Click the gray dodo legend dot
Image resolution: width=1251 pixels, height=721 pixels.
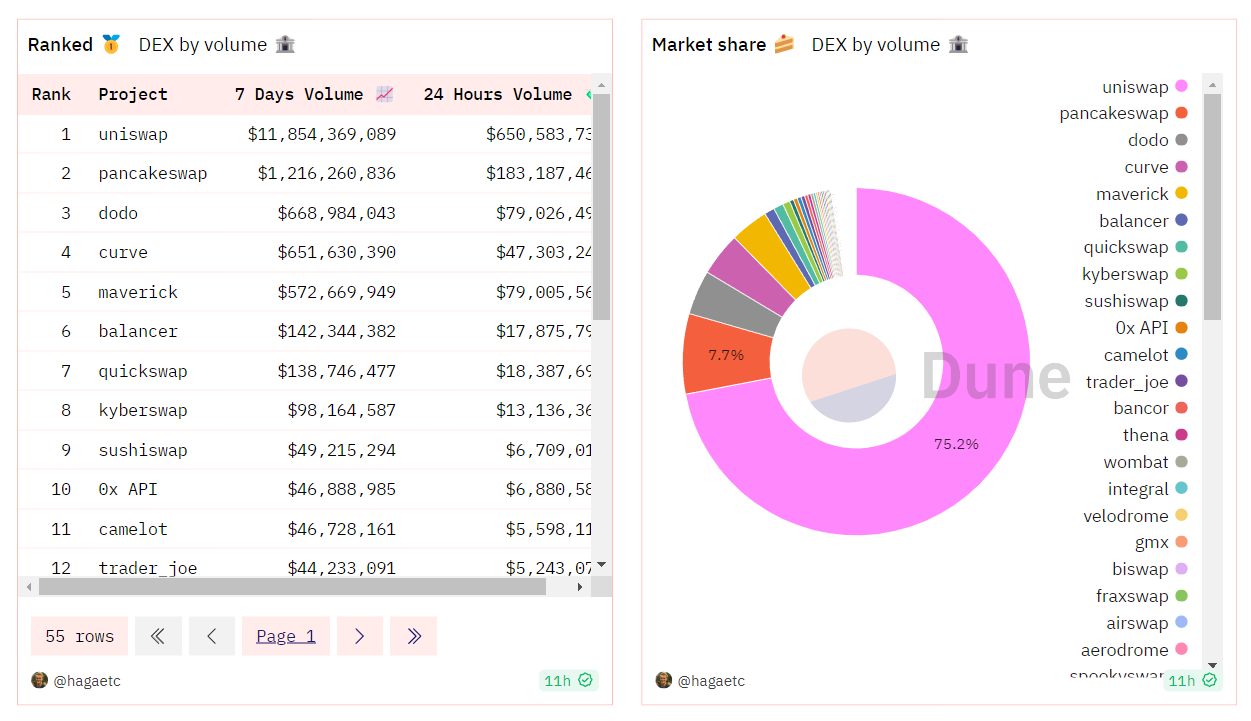(1181, 141)
